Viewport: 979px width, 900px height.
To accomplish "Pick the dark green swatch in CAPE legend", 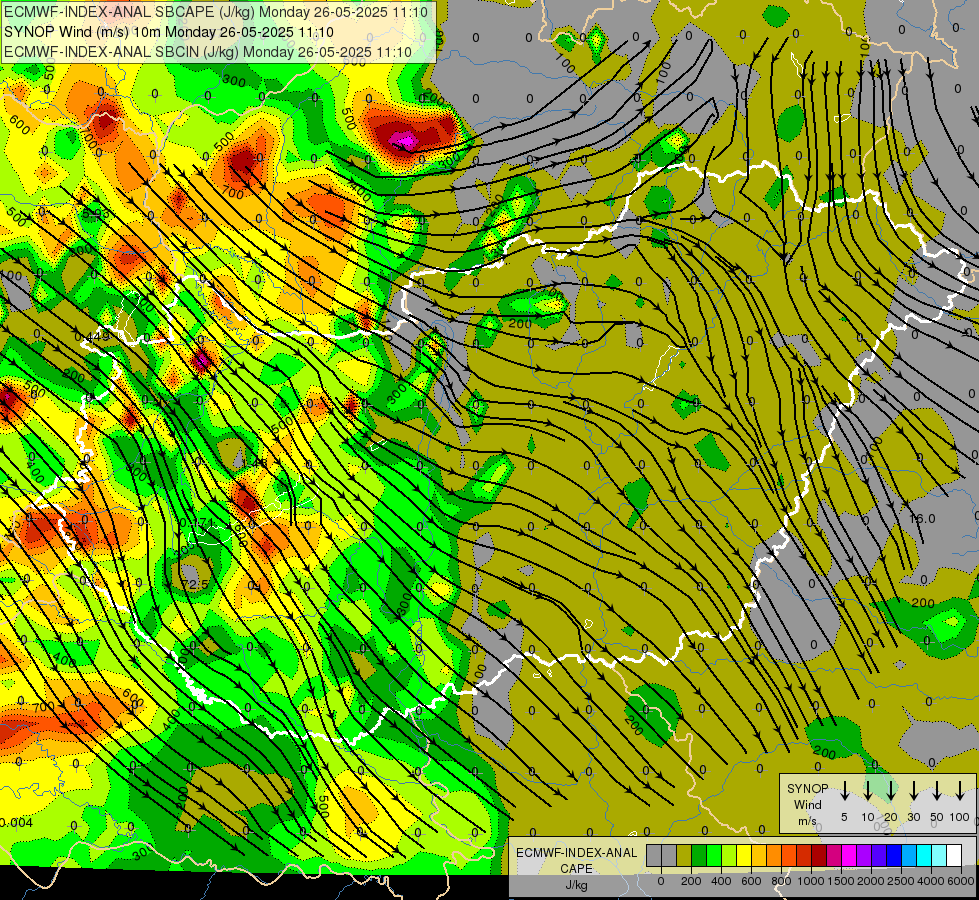I will click(699, 855).
